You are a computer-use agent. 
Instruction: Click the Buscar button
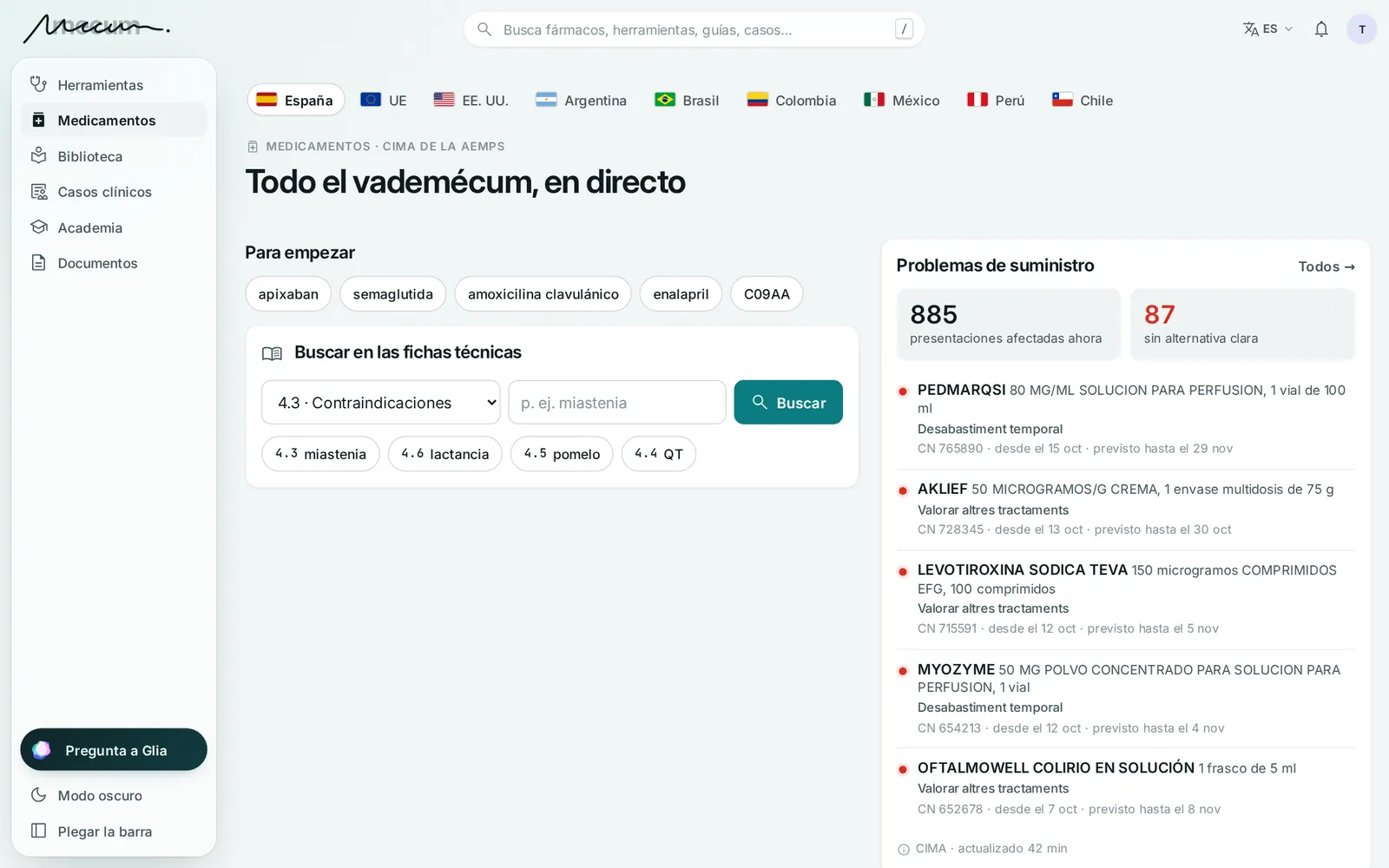click(x=788, y=403)
